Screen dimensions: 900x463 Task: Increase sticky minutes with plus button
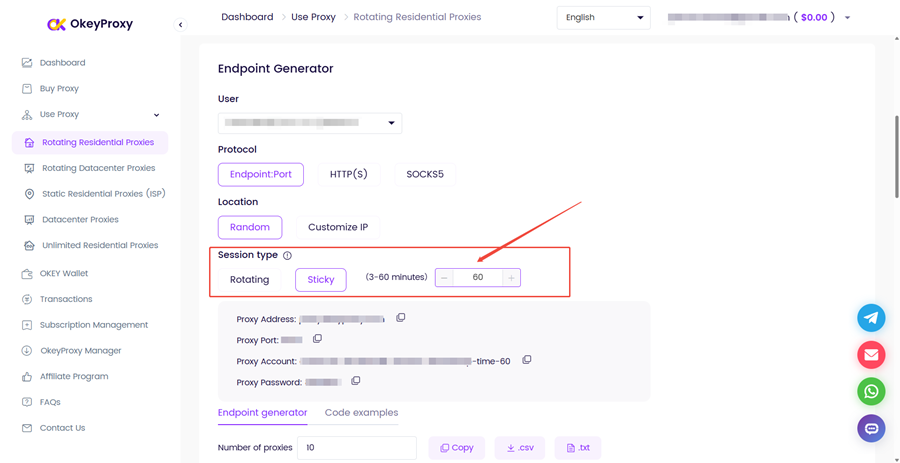coord(511,278)
